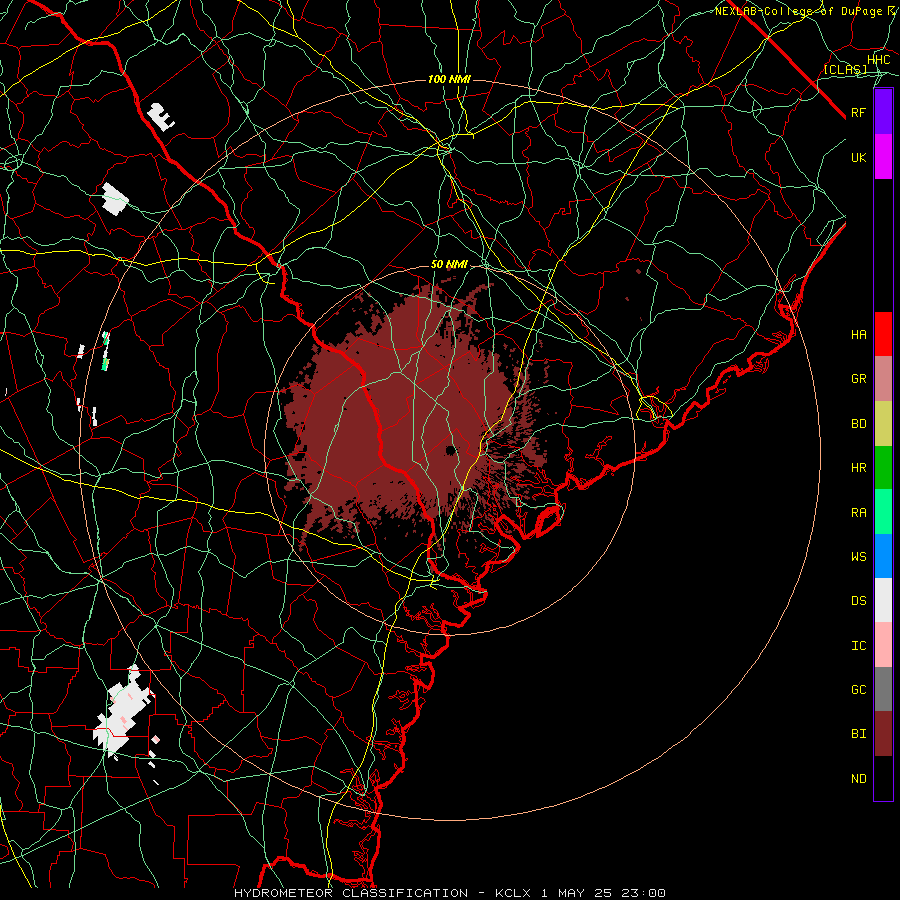Click the 50 NMI range ring label
The image size is (900, 900).
[x=449, y=265]
